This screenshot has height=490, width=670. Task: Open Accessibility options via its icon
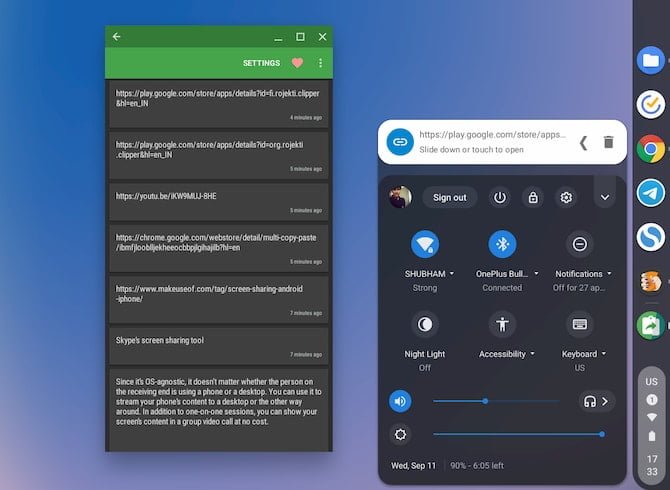pyautogui.click(x=502, y=324)
